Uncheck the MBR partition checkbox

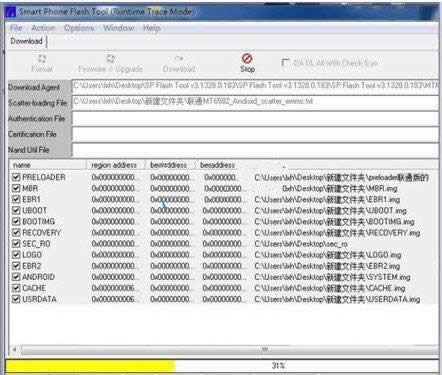tap(16, 188)
